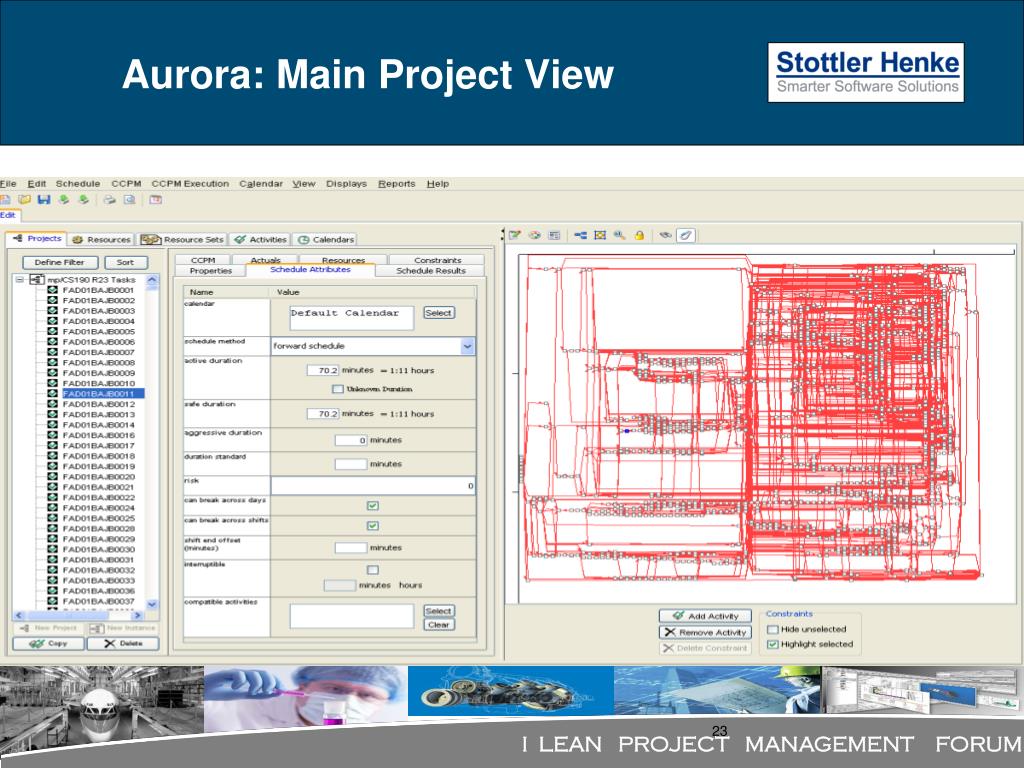Image resolution: width=1024 pixels, height=768 pixels.
Task: Click the fit-to-window icon in the diagram toolbar
Action: 600,235
